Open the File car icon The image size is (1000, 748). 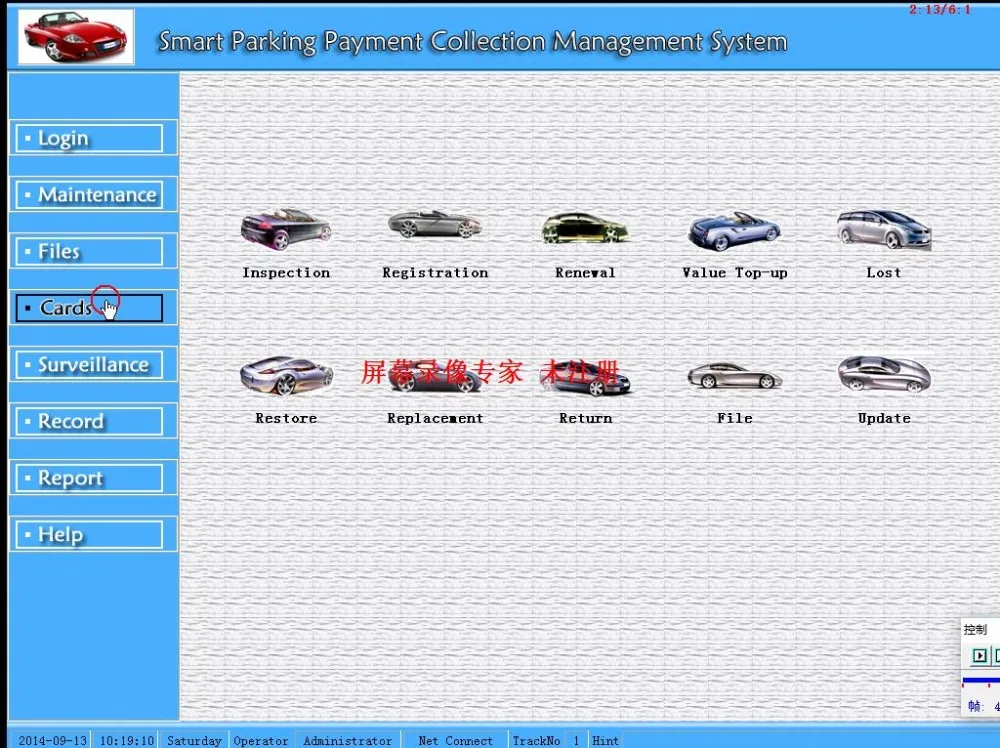734,377
